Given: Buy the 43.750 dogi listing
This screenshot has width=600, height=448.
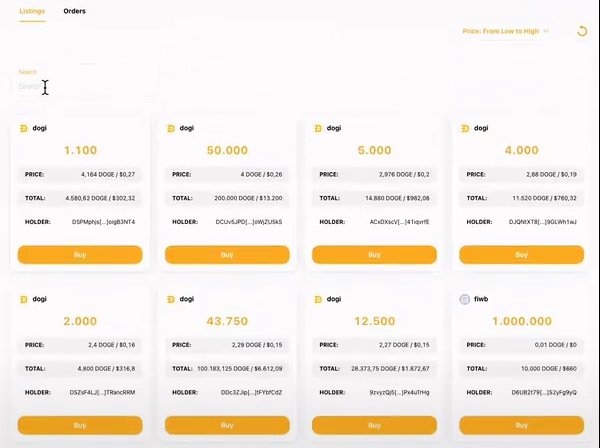Looking at the screenshot, I should 227,425.
